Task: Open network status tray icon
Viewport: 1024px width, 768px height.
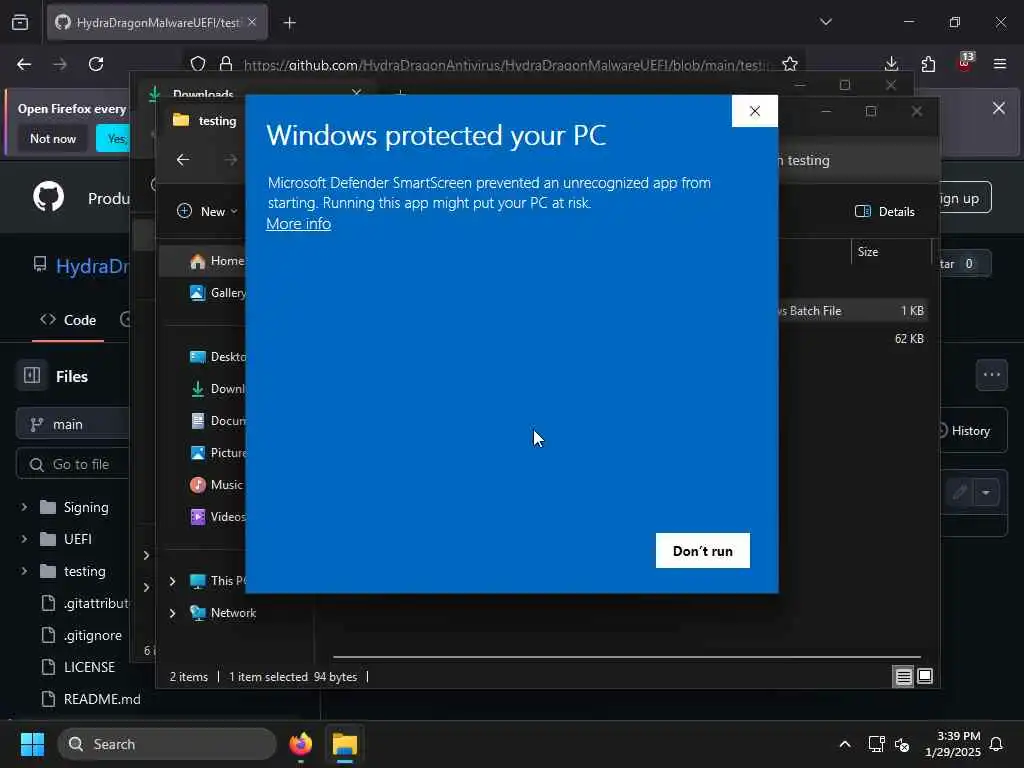Action: [x=876, y=744]
